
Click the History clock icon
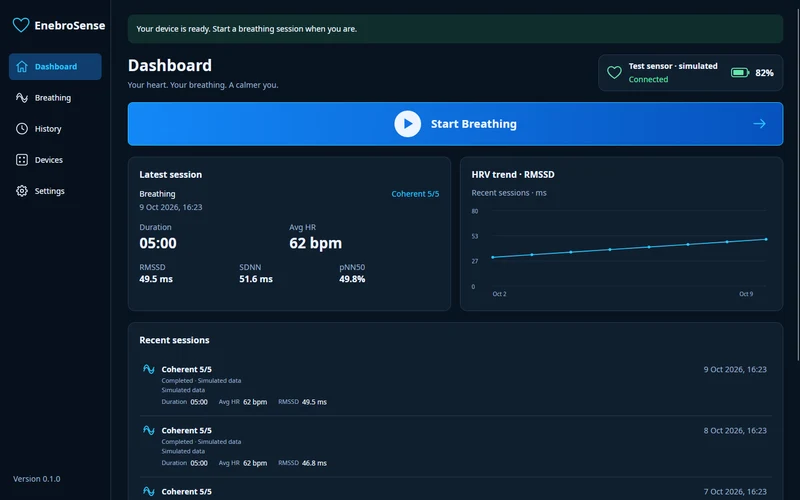click(x=21, y=129)
